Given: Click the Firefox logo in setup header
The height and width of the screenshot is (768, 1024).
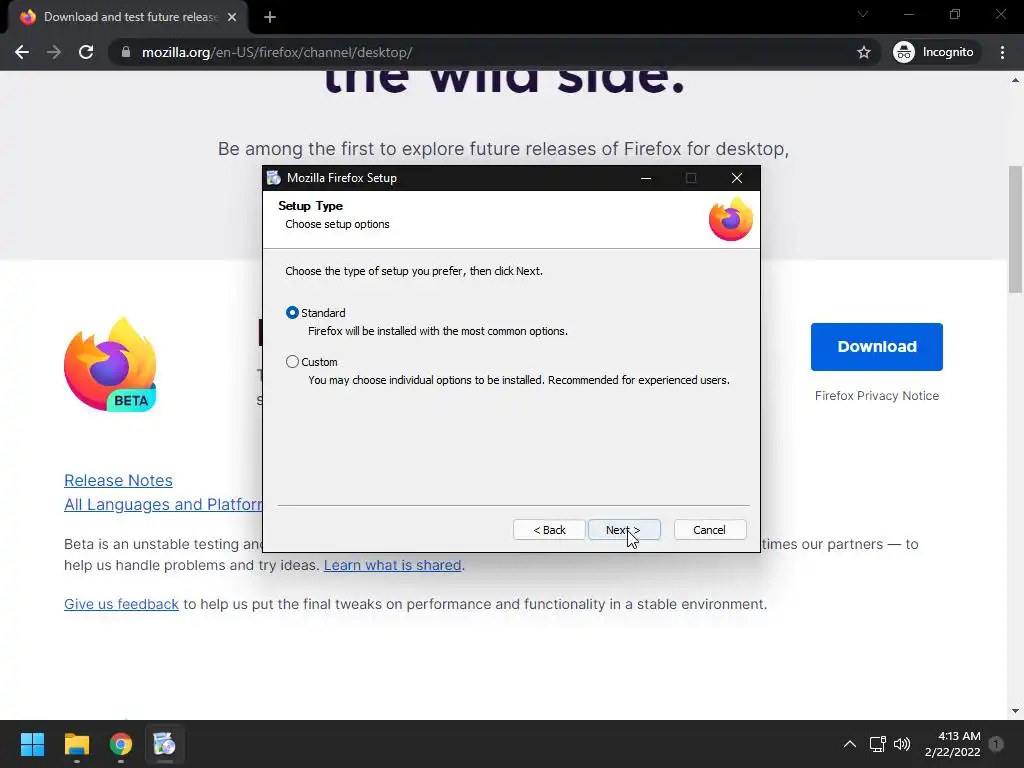Looking at the screenshot, I should (x=731, y=219).
